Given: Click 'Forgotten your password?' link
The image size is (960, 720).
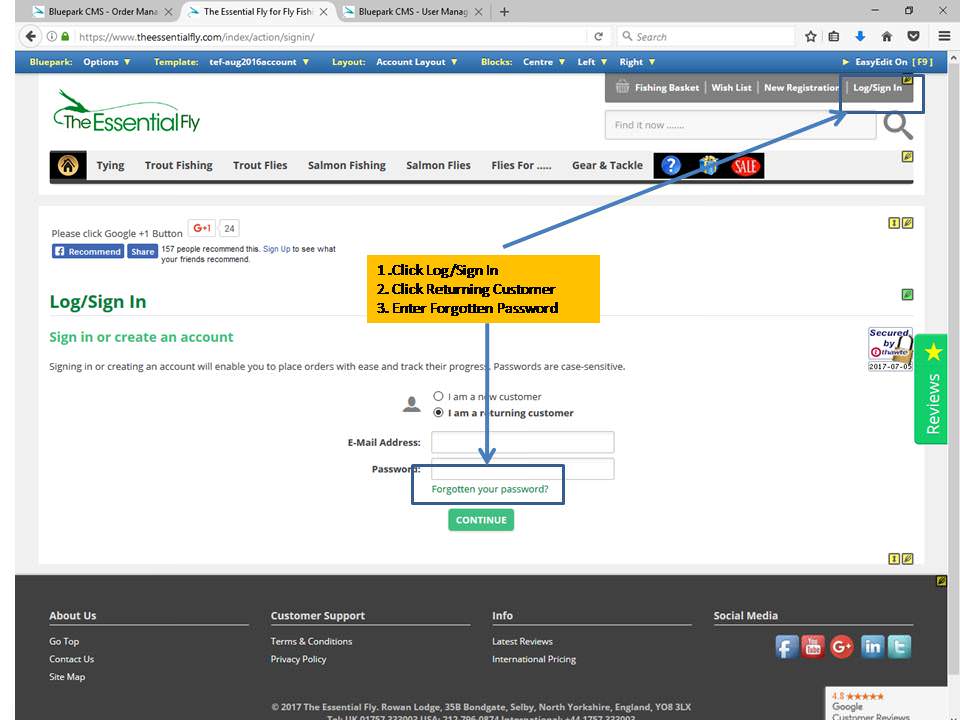Looking at the screenshot, I should (x=490, y=489).
